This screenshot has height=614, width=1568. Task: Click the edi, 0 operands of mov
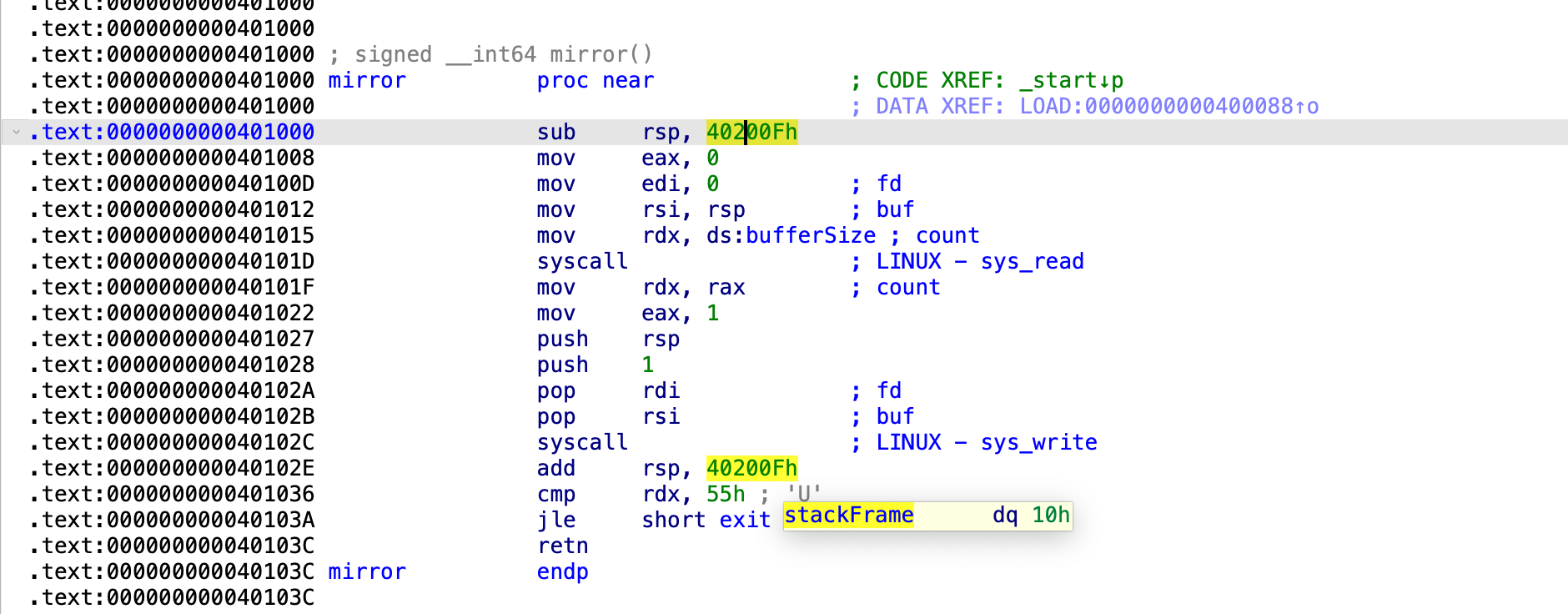[680, 184]
